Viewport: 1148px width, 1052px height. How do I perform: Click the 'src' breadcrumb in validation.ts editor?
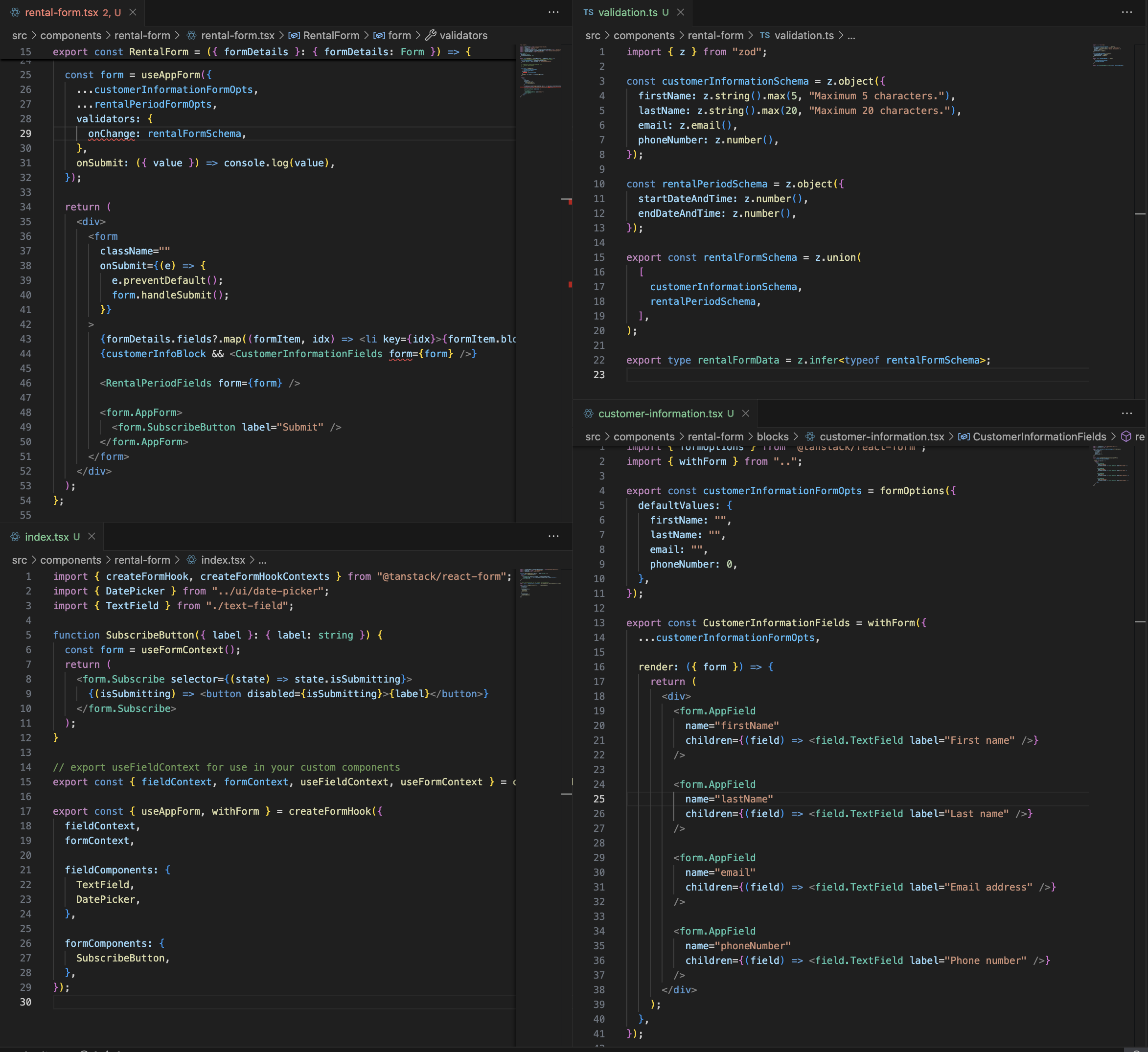click(593, 35)
